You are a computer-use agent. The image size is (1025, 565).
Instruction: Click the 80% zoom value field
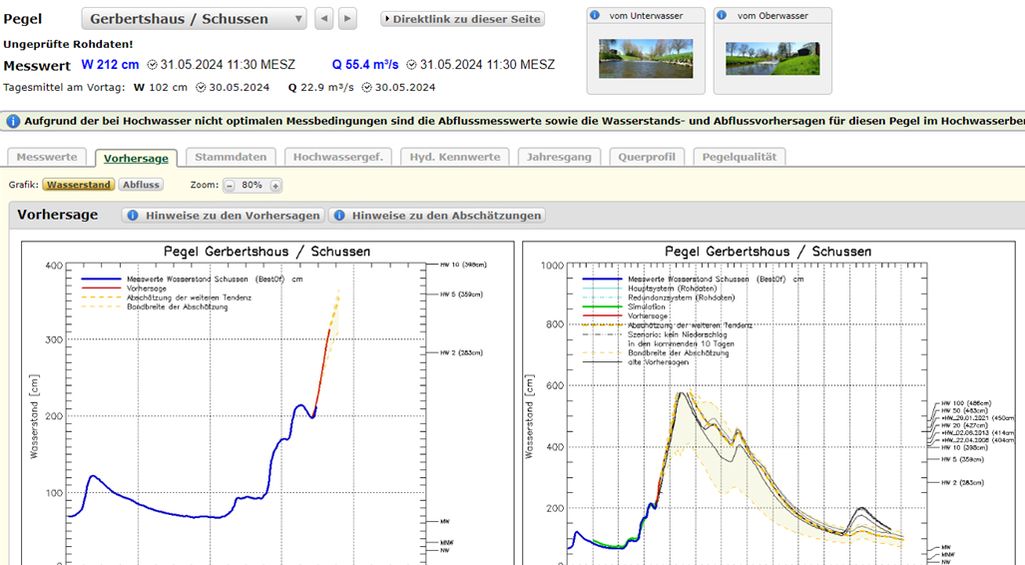(252, 185)
